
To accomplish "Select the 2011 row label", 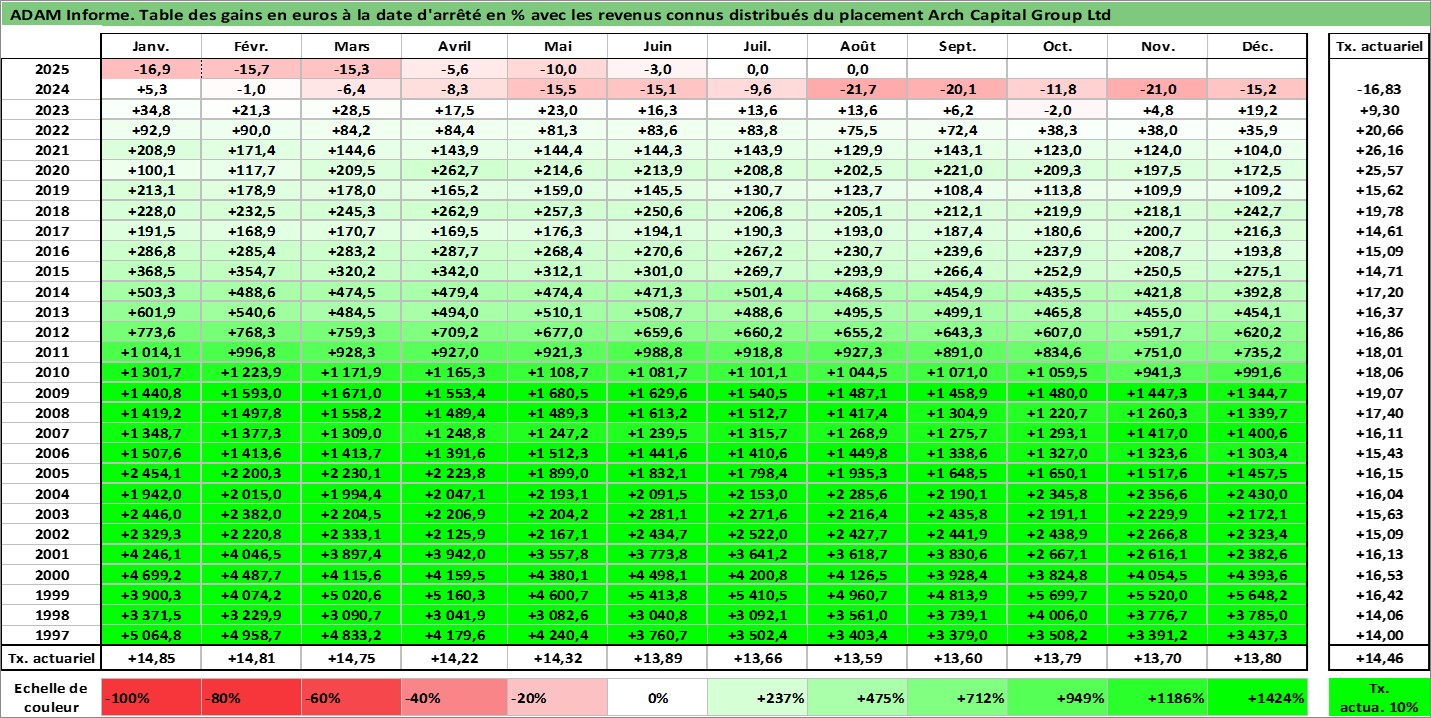I will point(50,352).
